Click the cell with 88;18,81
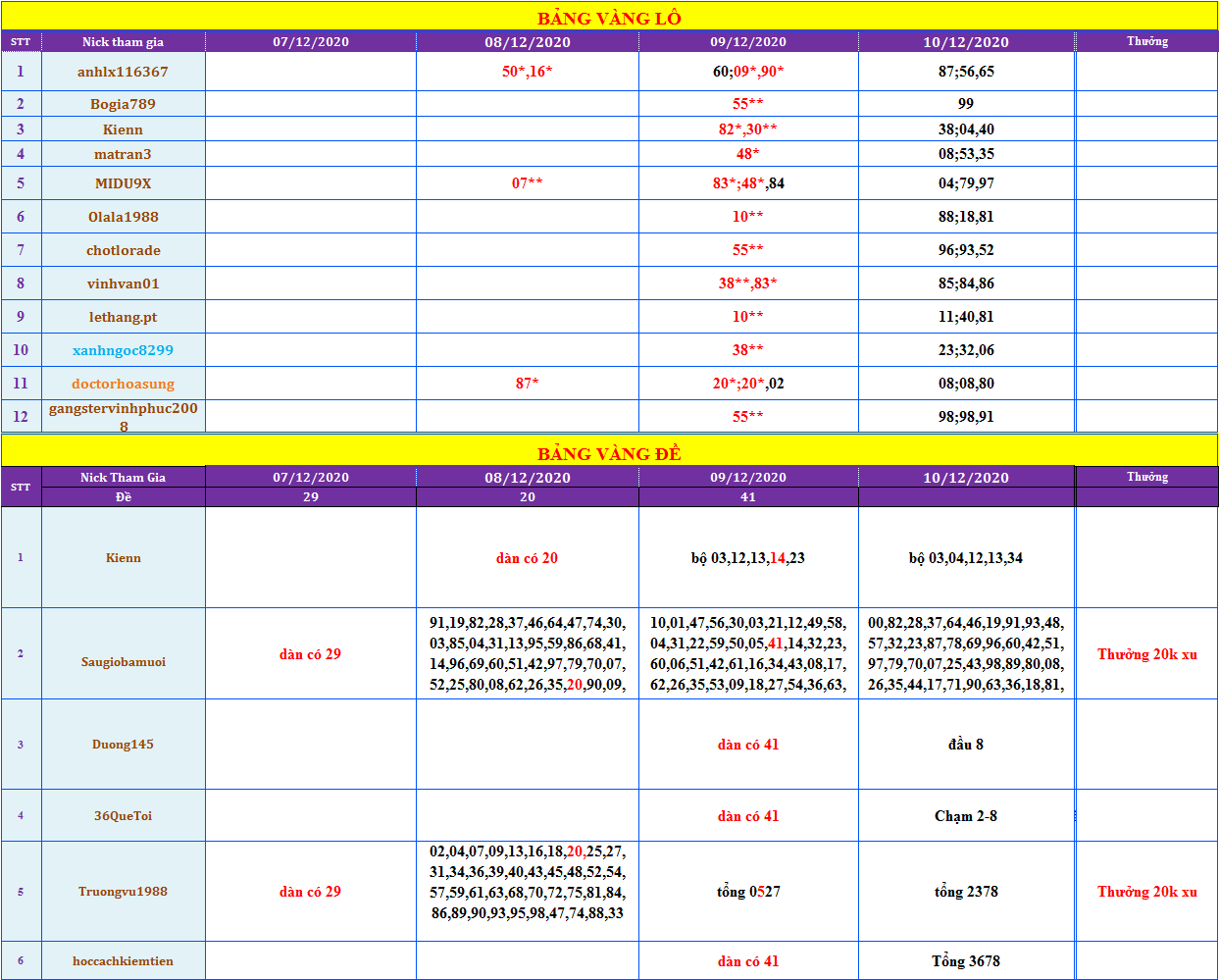The height and width of the screenshot is (980, 1219). [x=966, y=217]
